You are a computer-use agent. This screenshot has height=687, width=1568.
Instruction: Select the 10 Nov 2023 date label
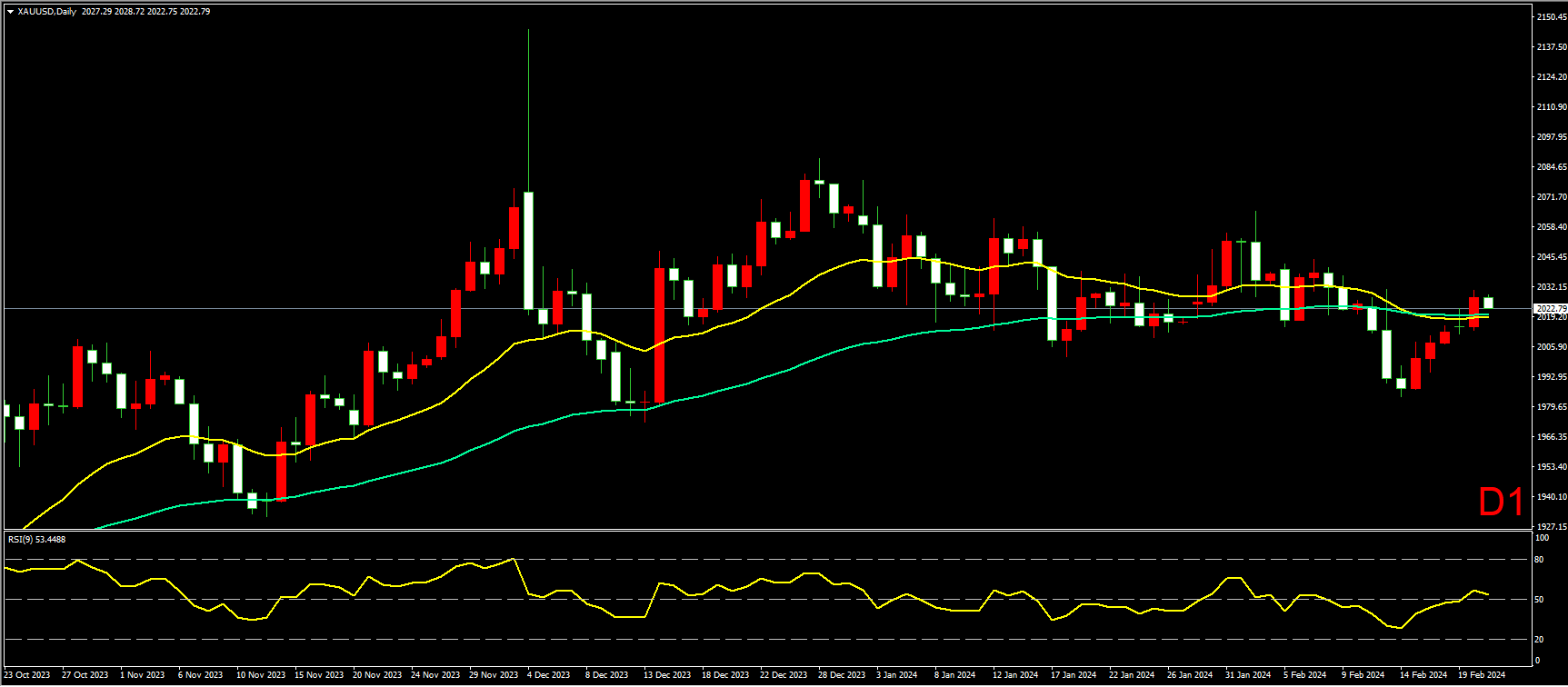pos(261,675)
